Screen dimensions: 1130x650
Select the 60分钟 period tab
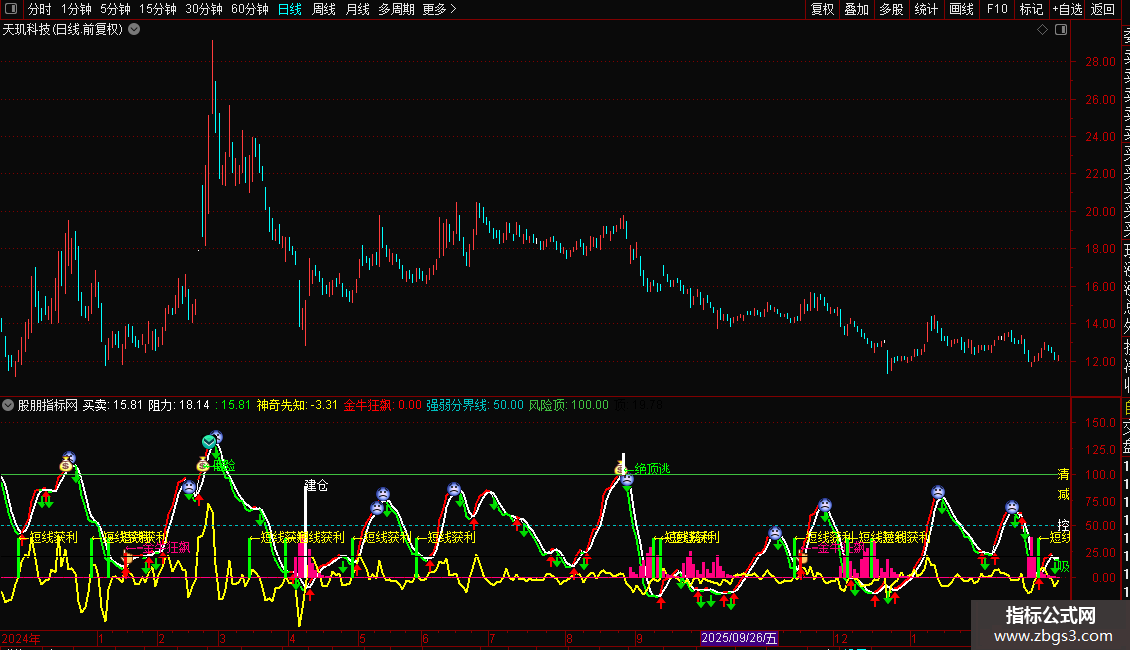[x=250, y=9]
